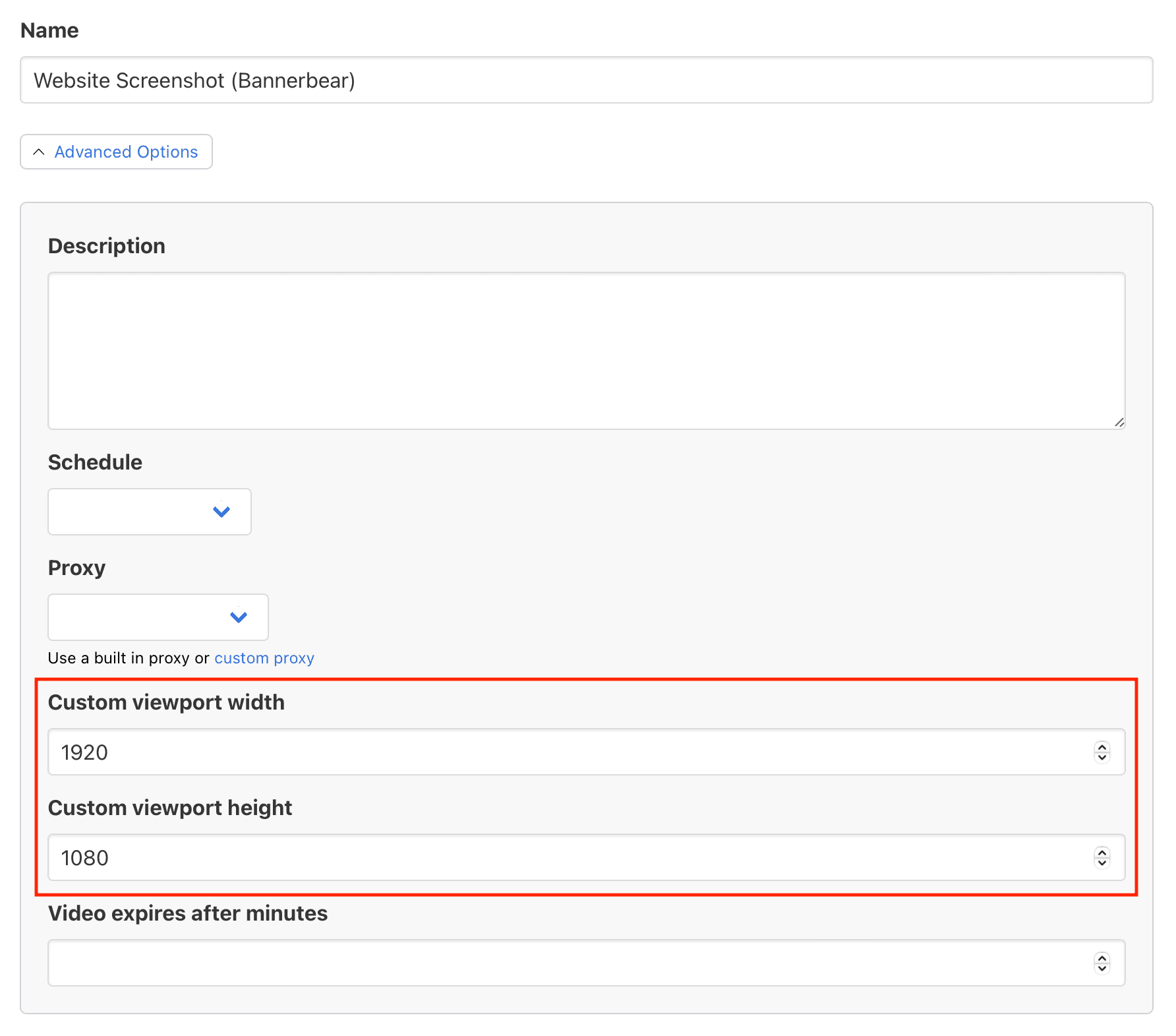Focus the Description text area
The width and height of the screenshot is (1176, 1036).
(x=585, y=350)
